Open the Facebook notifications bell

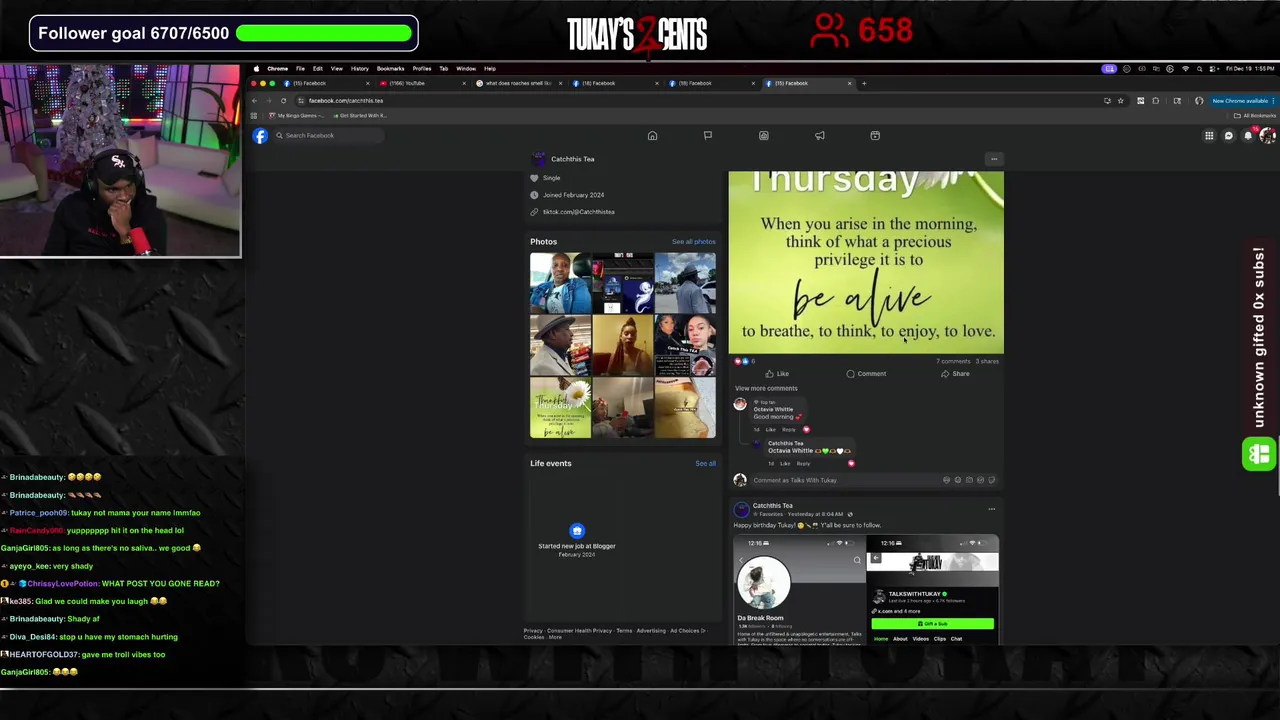tap(1248, 136)
